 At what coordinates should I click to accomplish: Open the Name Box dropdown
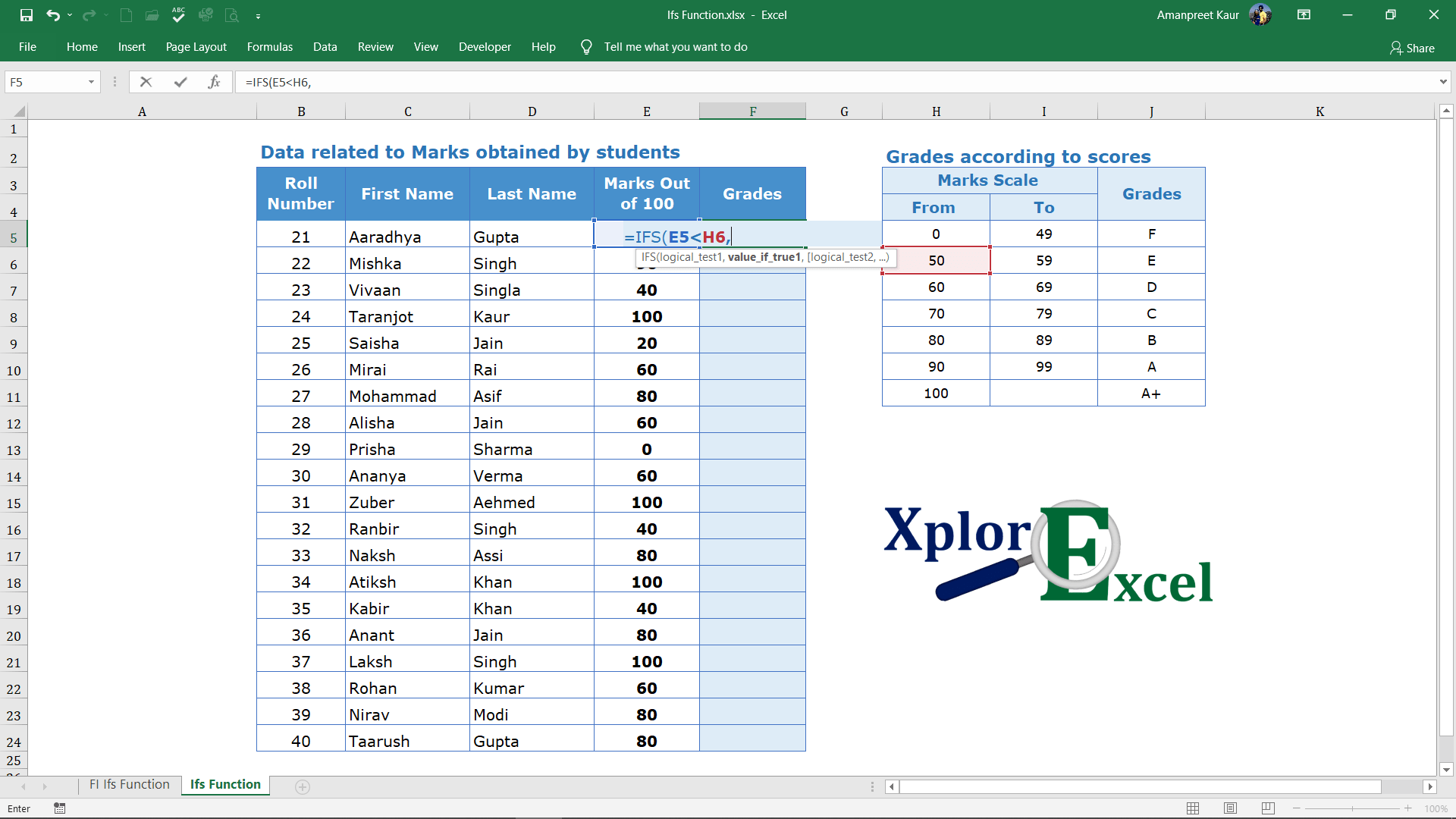[x=90, y=81]
